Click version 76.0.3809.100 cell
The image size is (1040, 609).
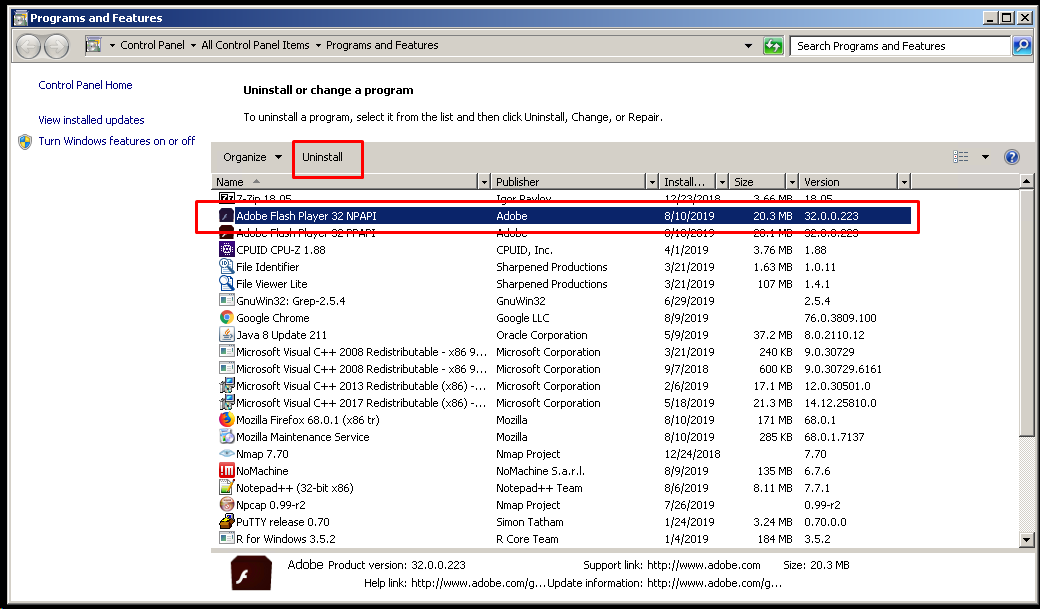click(840, 318)
